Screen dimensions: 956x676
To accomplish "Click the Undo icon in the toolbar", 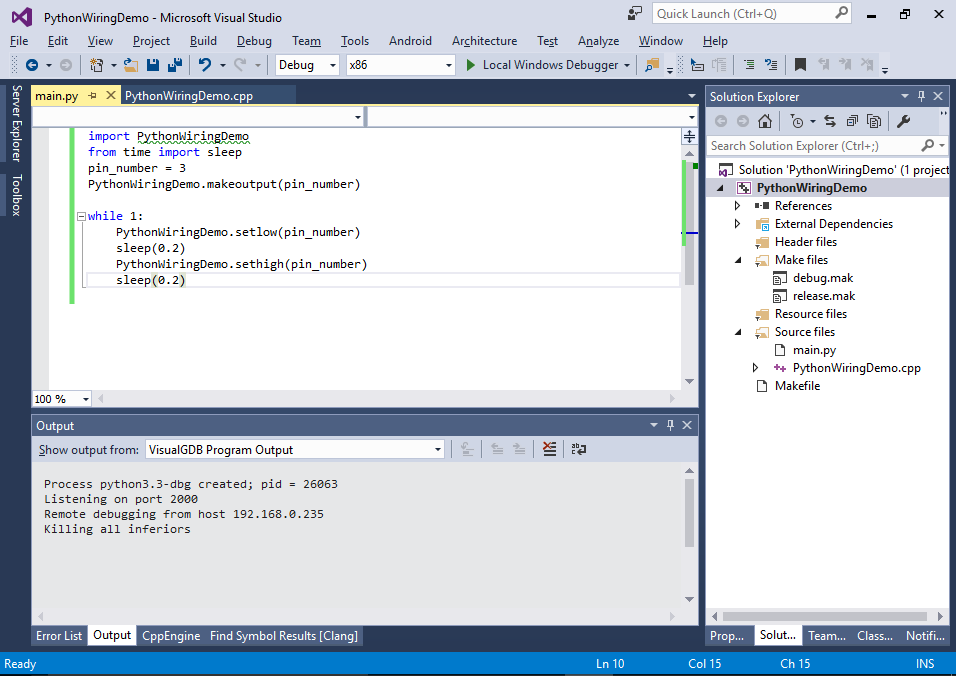I will 205,65.
